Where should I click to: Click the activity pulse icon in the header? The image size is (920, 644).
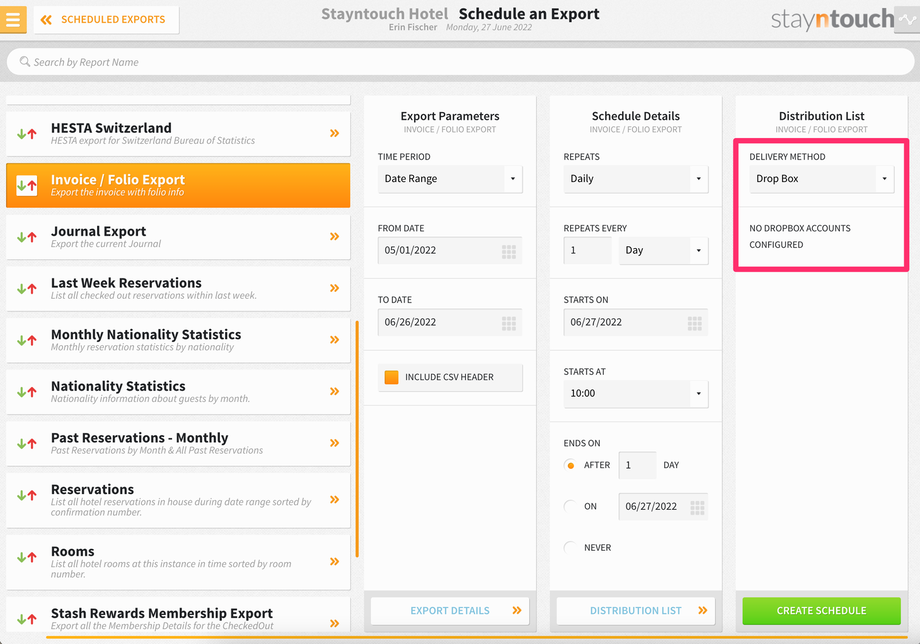(x=907, y=20)
